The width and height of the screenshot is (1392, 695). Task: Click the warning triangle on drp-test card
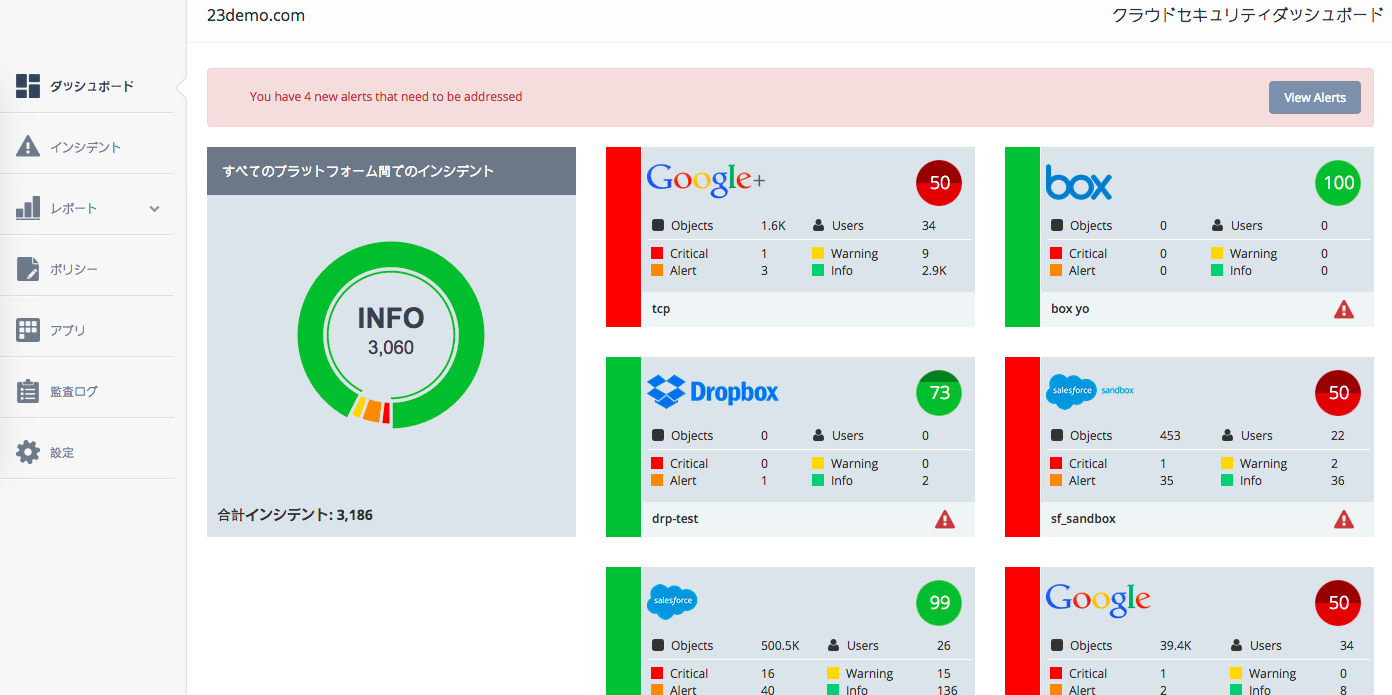click(x=945, y=519)
